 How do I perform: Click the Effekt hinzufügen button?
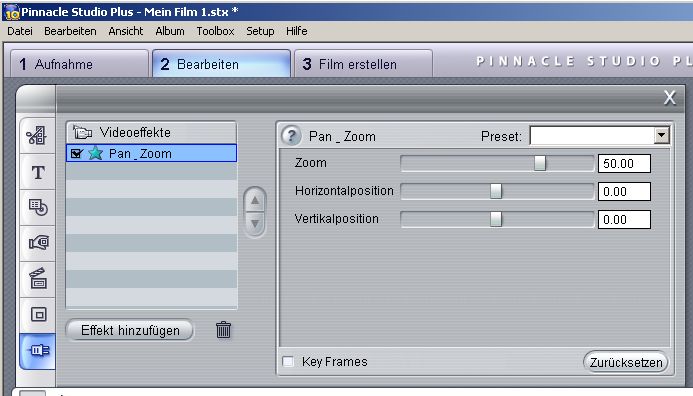130,330
